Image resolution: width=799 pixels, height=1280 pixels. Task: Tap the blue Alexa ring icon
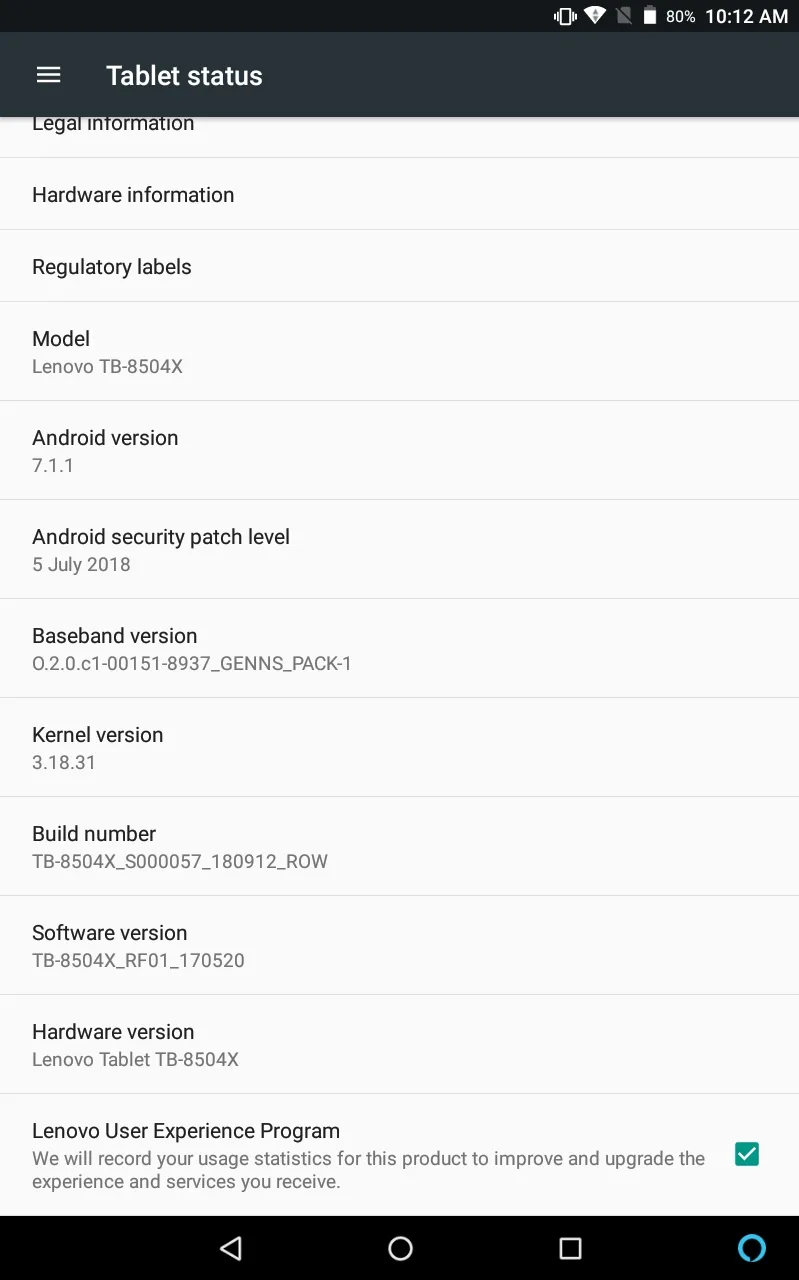(x=751, y=1248)
